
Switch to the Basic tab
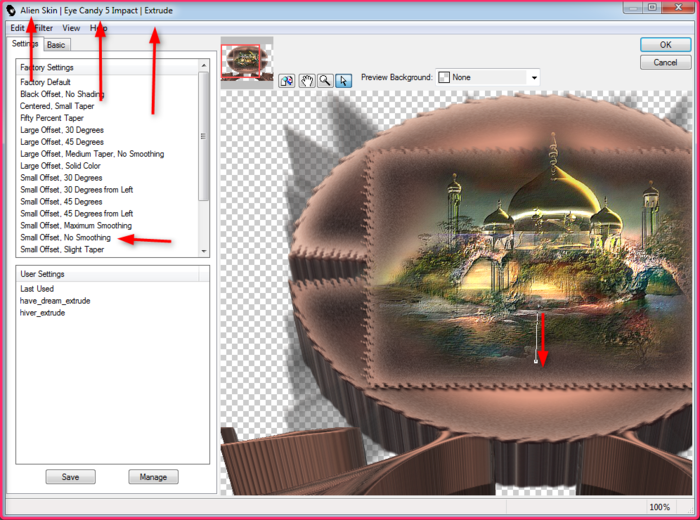56,45
